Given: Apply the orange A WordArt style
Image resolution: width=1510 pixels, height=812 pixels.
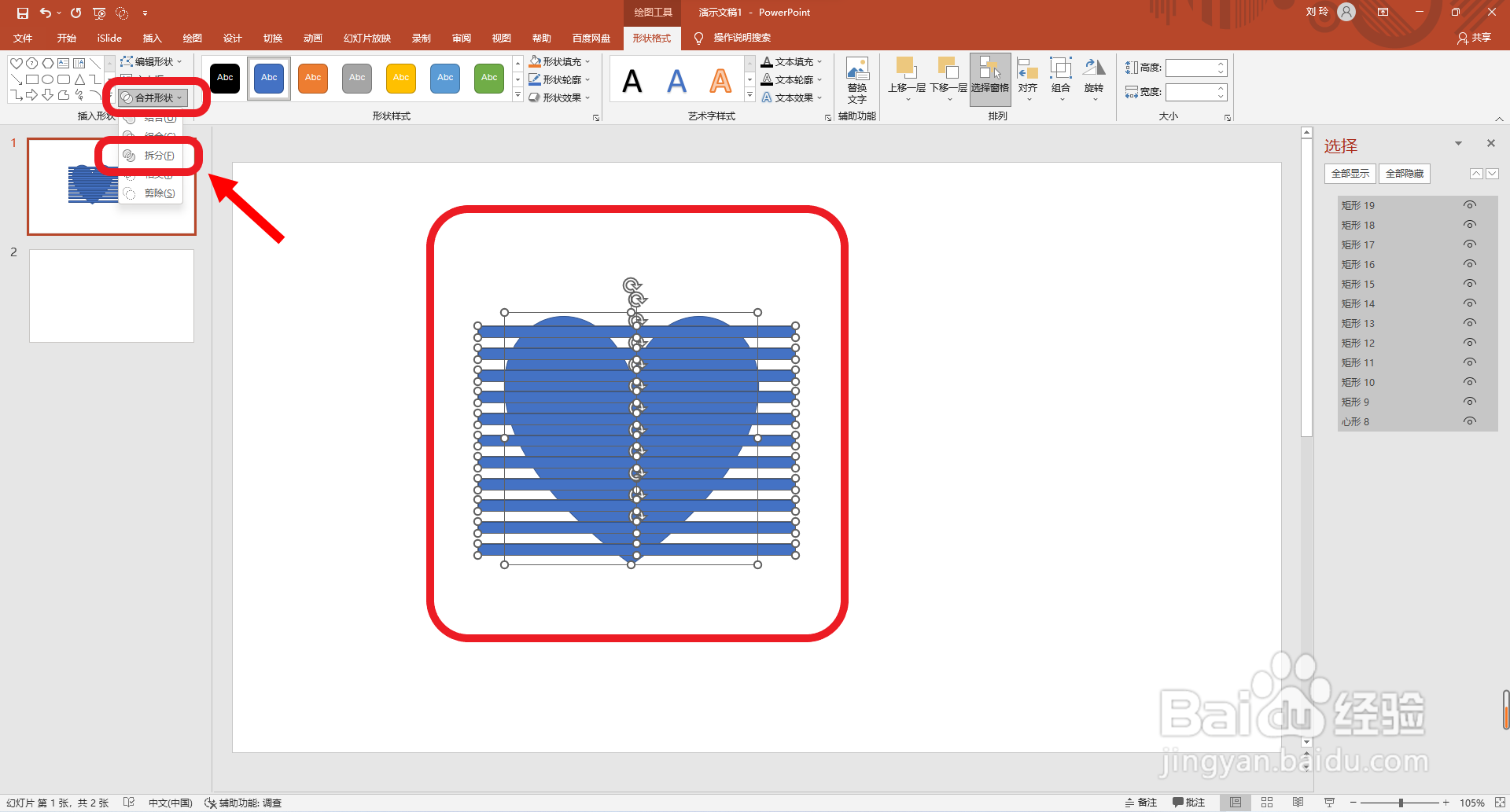Looking at the screenshot, I should point(720,80).
